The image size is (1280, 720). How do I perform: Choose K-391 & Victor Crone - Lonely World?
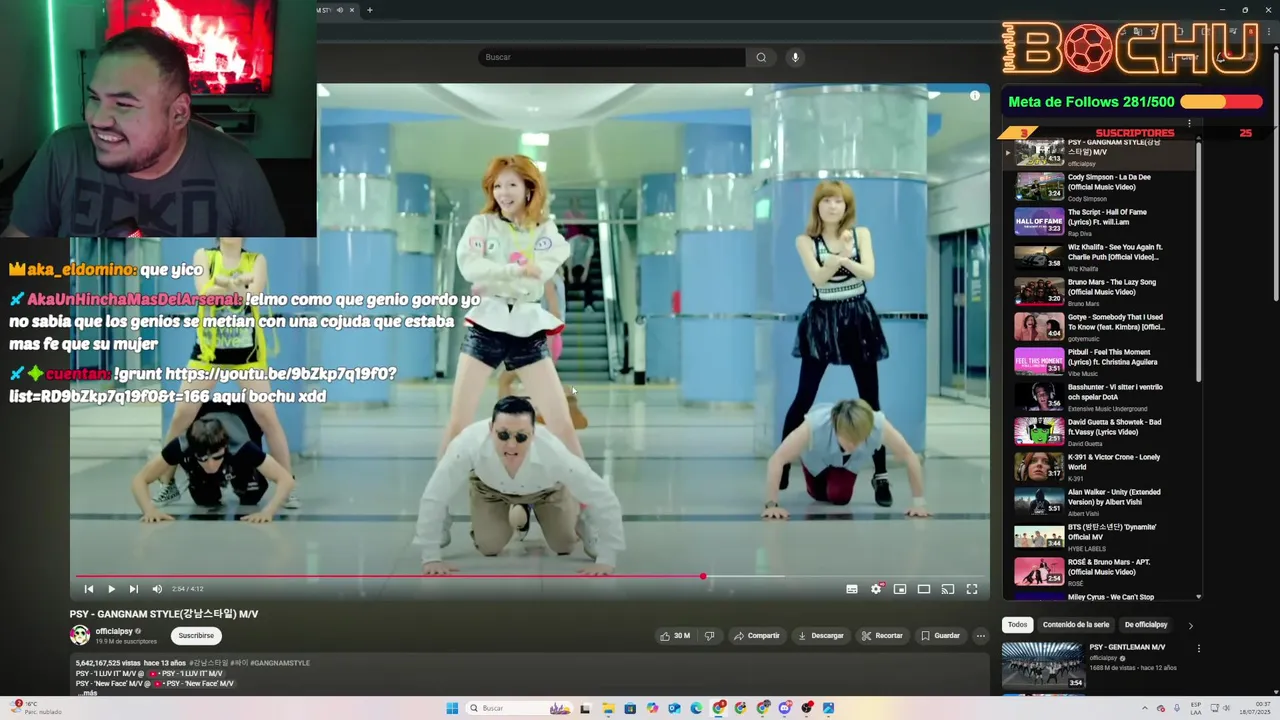(1098, 466)
